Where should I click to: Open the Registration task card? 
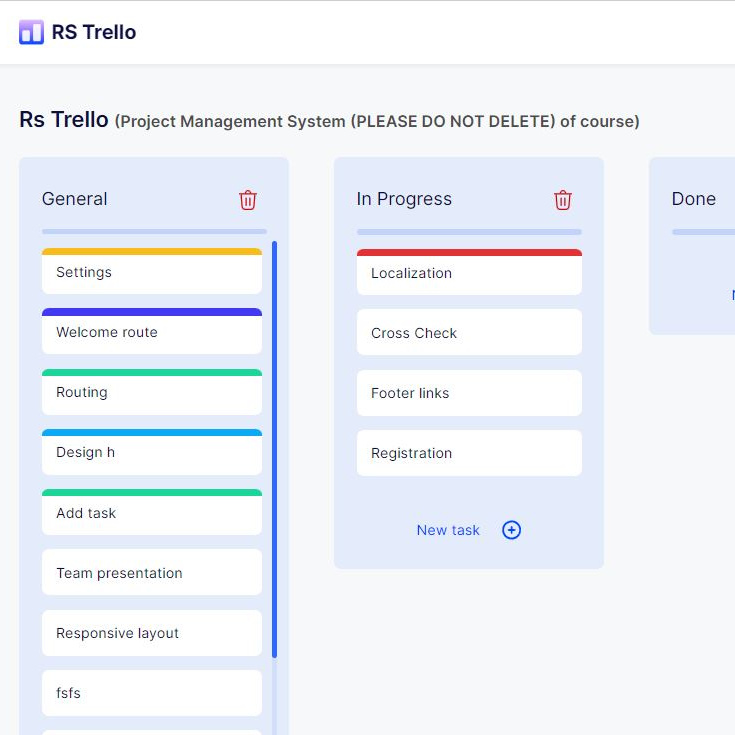tap(469, 453)
